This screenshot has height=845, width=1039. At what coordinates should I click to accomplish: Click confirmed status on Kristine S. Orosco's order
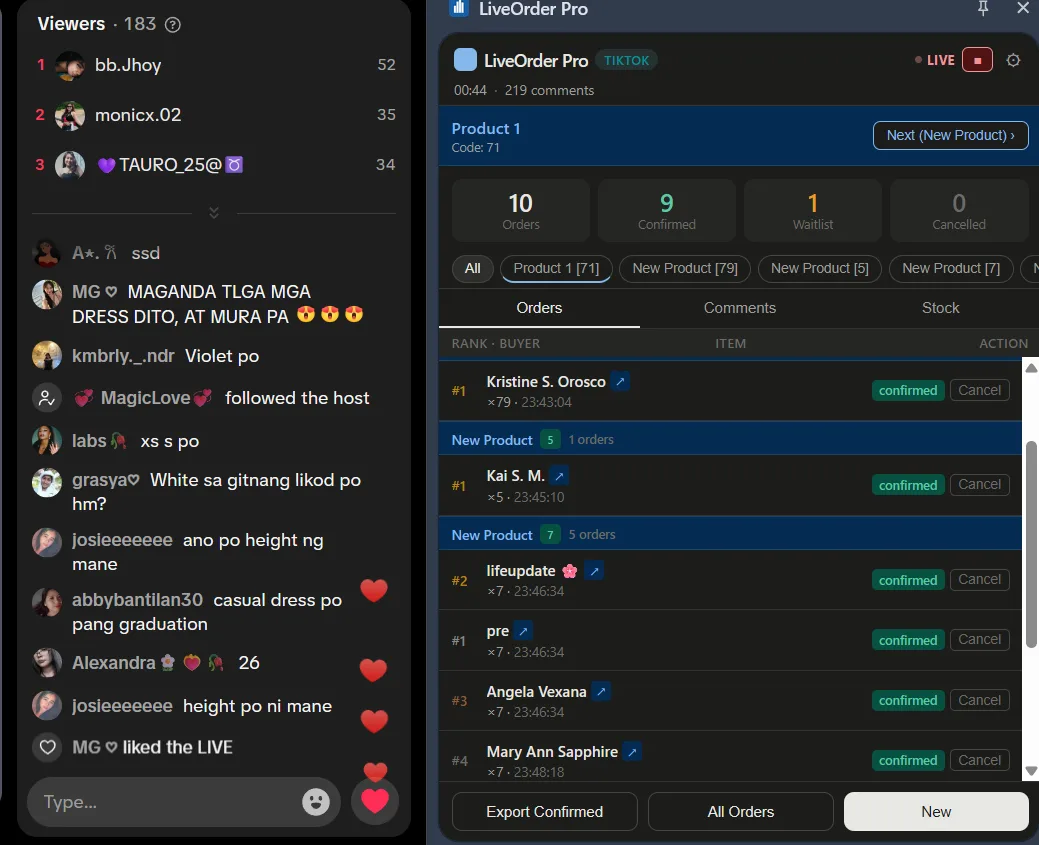908,390
